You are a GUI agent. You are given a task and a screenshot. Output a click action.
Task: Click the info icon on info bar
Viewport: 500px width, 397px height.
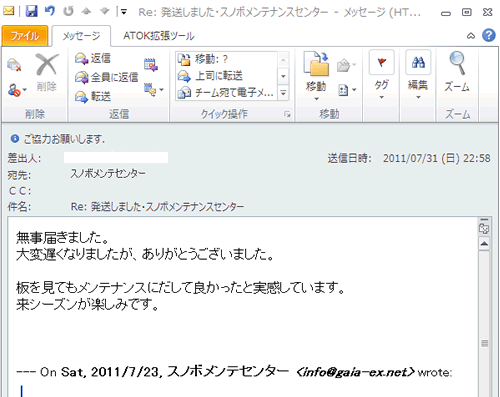(x=15, y=139)
